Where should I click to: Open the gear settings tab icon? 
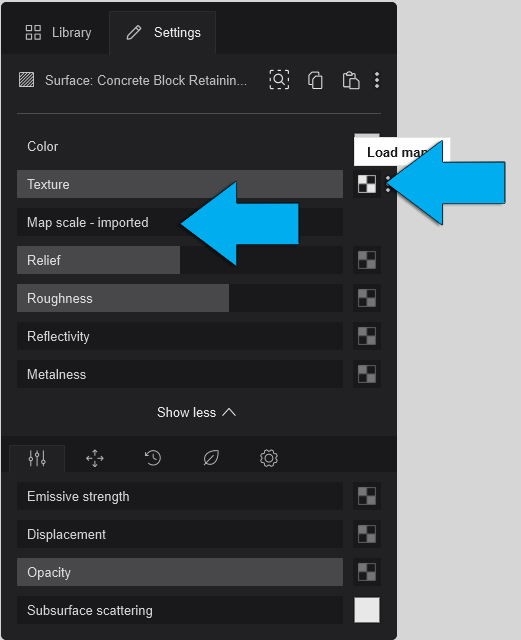pos(269,458)
